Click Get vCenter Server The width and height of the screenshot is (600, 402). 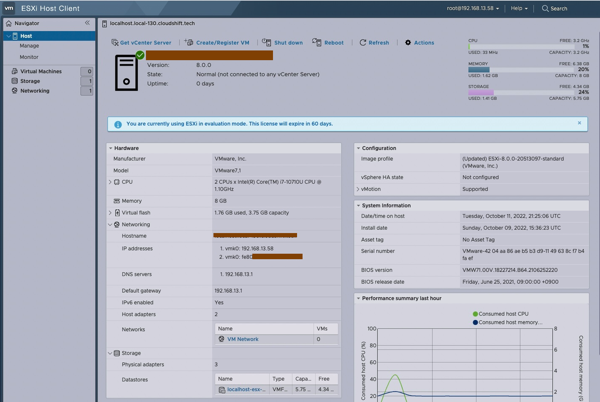(x=141, y=42)
